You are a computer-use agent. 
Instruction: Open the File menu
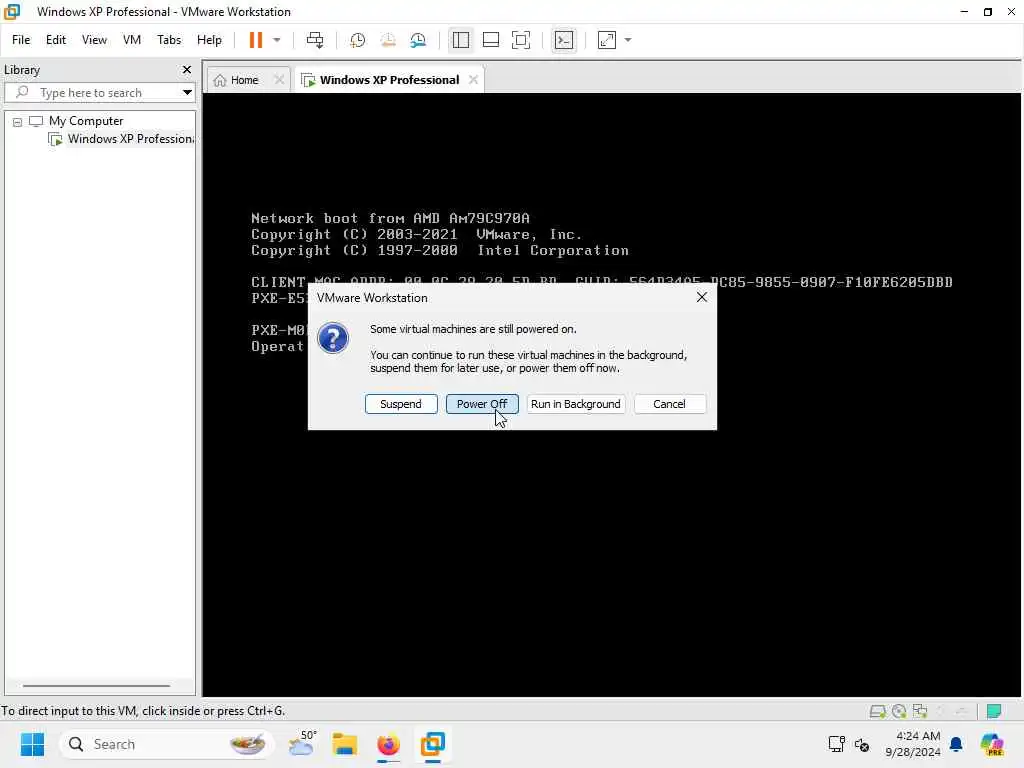(x=21, y=40)
